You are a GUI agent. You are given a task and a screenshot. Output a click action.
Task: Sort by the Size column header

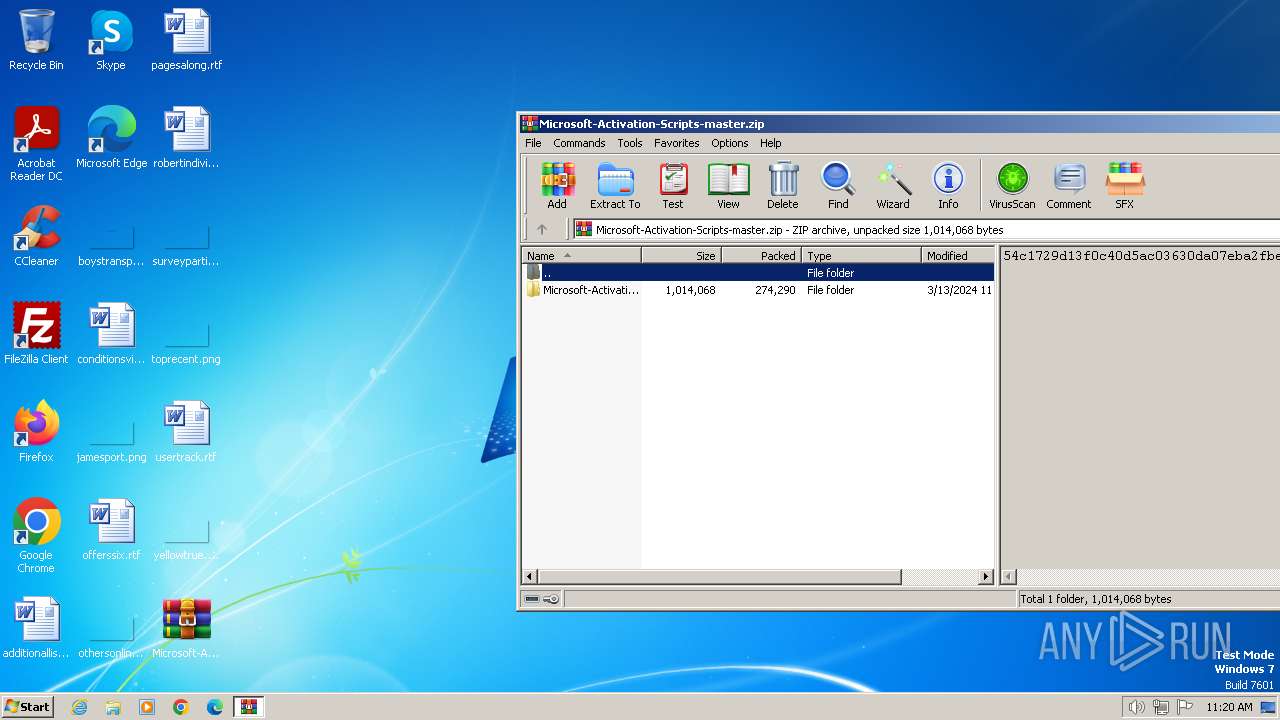[681, 256]
